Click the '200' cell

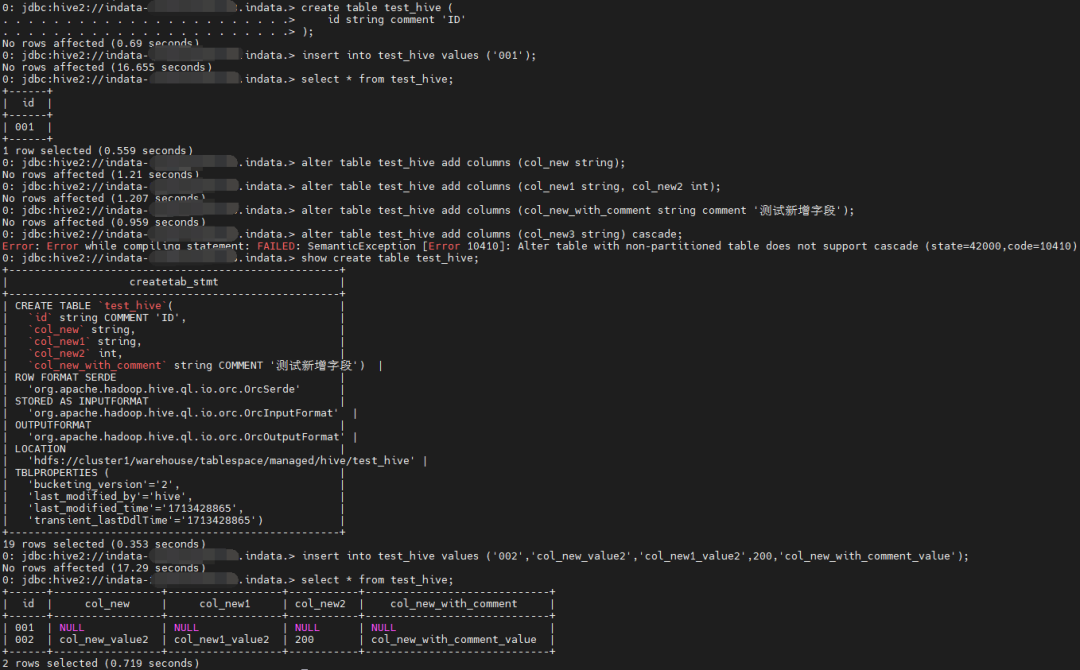tap(304, 640)
